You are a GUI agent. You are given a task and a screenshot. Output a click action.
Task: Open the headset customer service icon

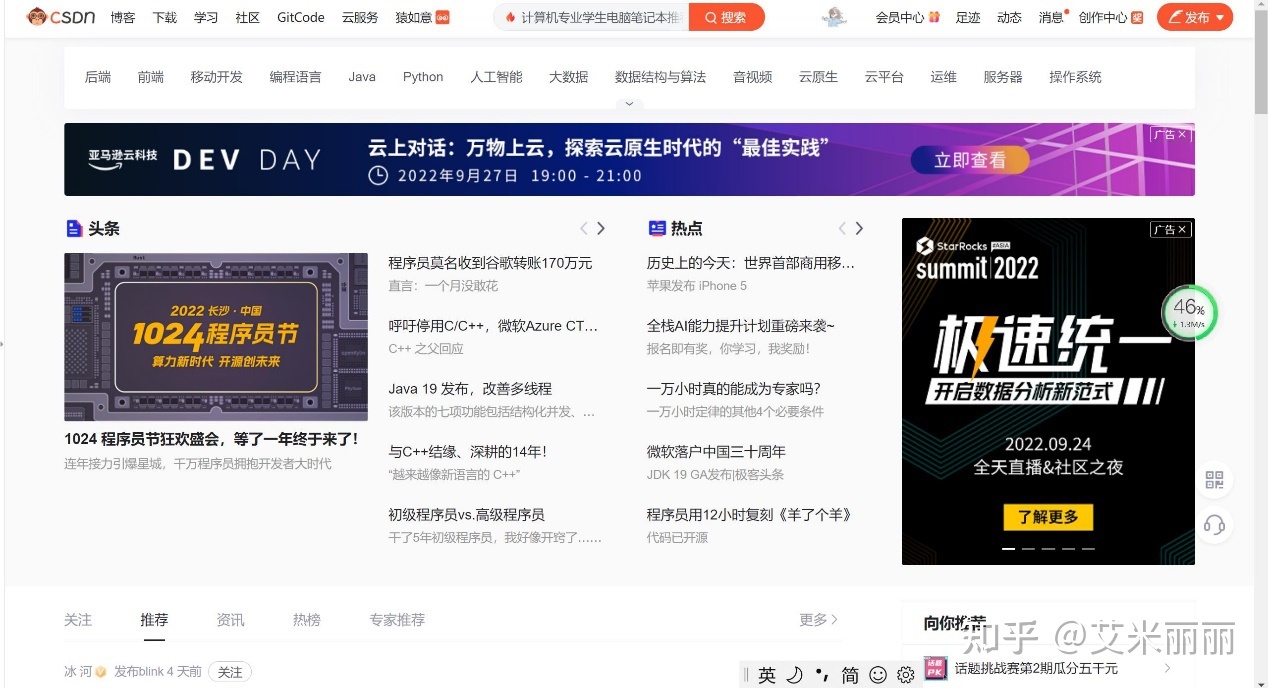tap(1214, 524)
